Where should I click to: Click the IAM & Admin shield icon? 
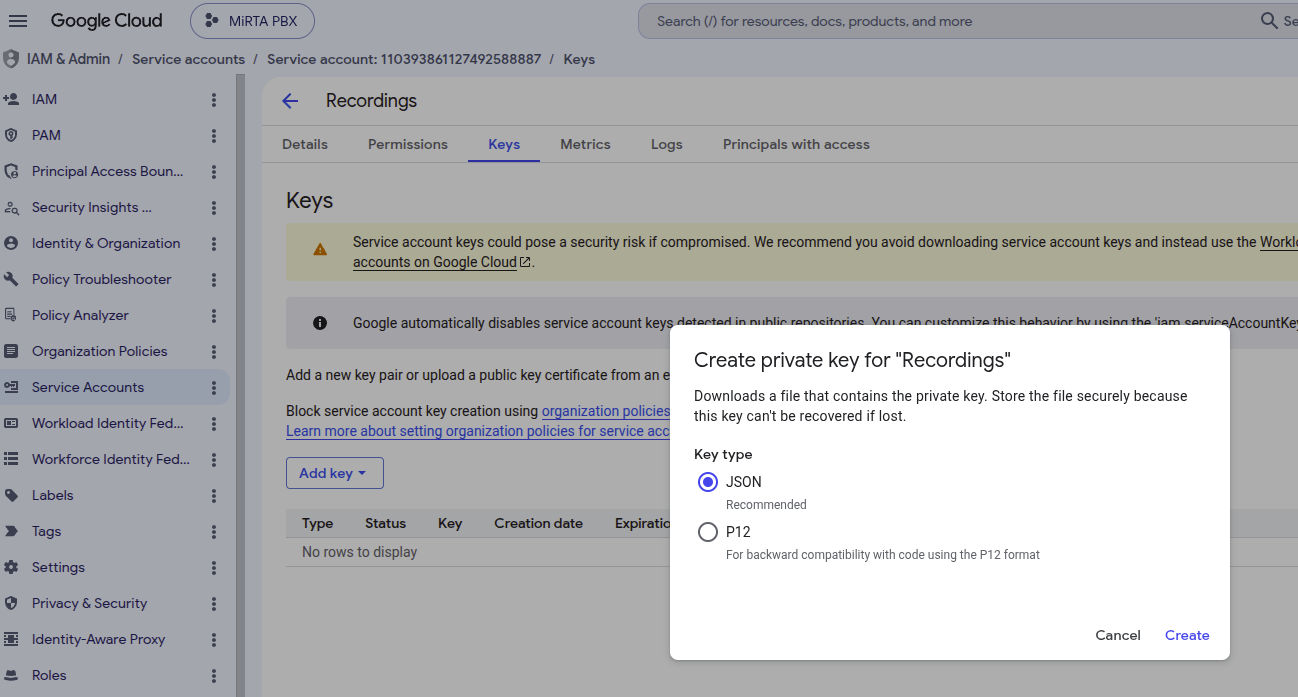click(x=11, y=59)
